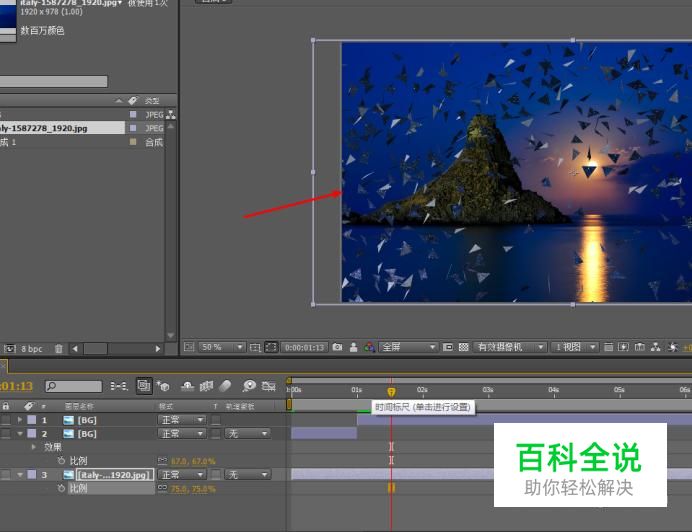Click the Fast Previews icon in viewer bar
This screenshot has width=692, height=532.
click(624, 347)
